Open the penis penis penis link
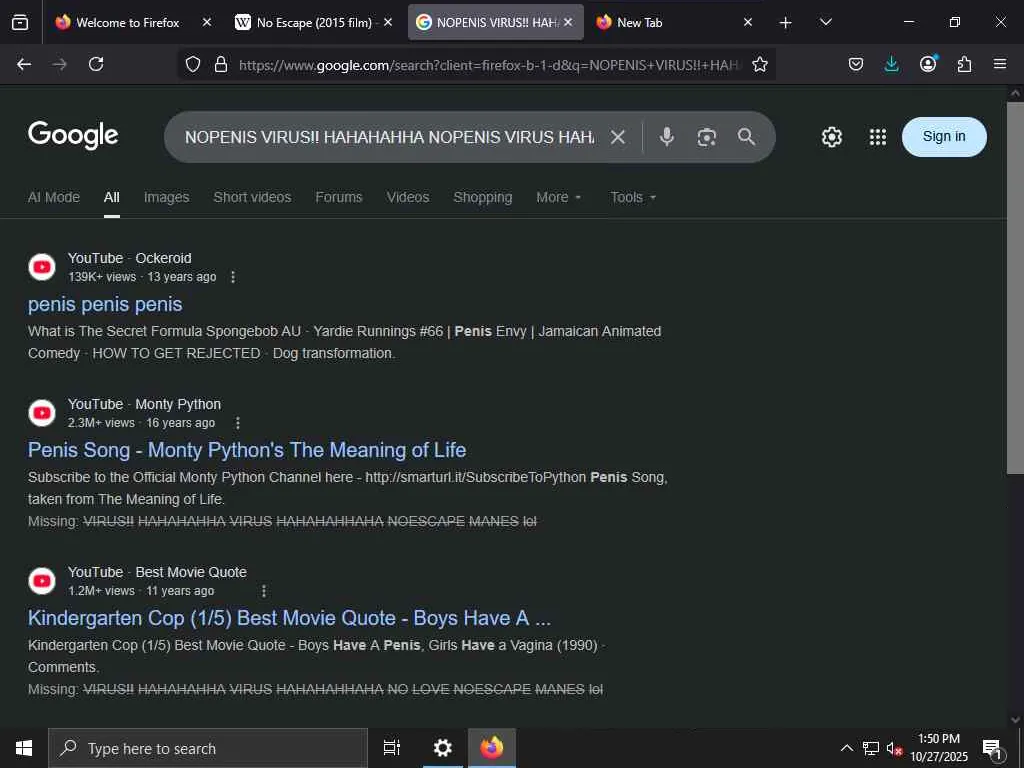 tap(105, 304)
